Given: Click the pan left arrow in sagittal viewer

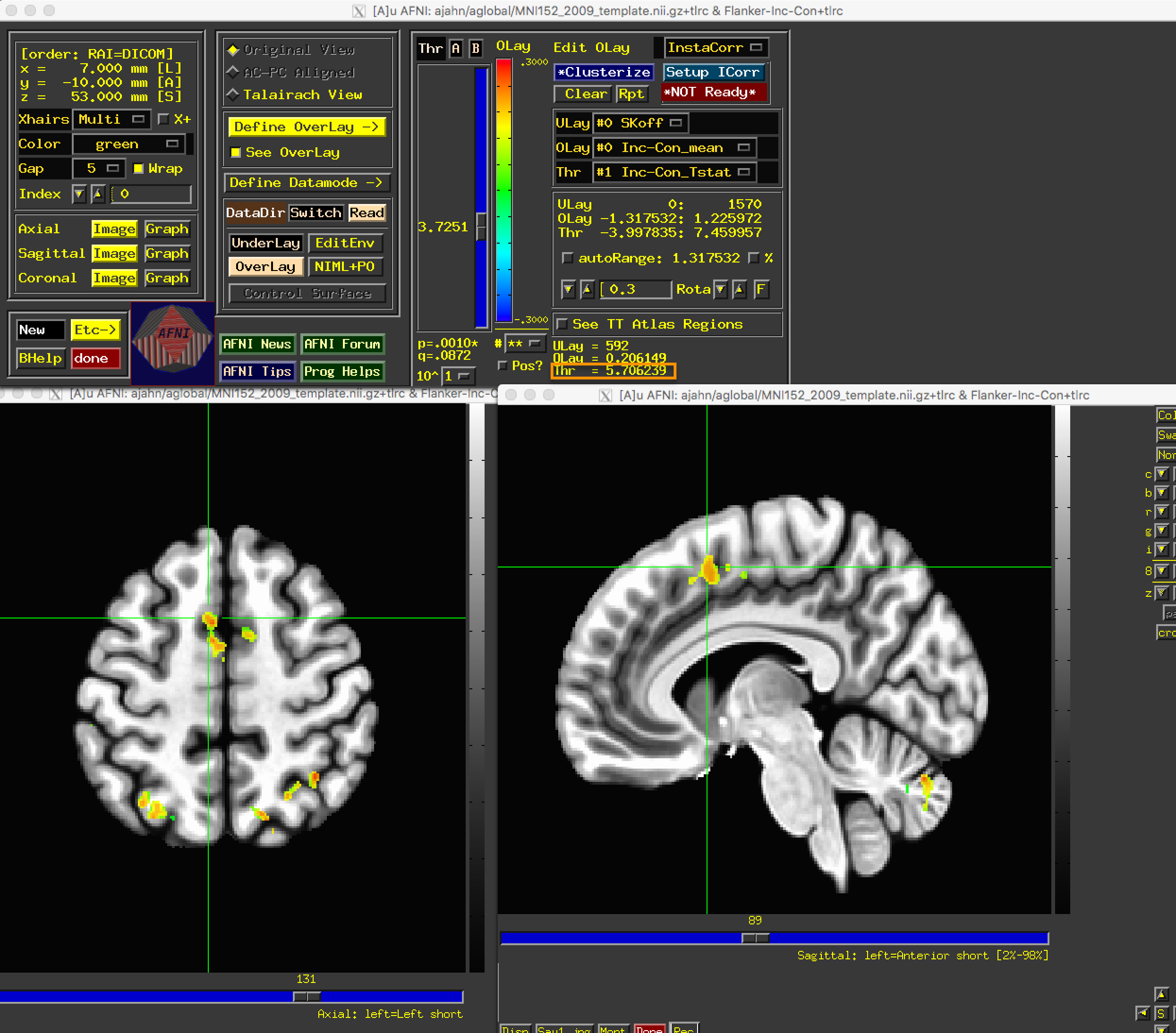Looking at the screenshot, I should pos(1142,1013).
